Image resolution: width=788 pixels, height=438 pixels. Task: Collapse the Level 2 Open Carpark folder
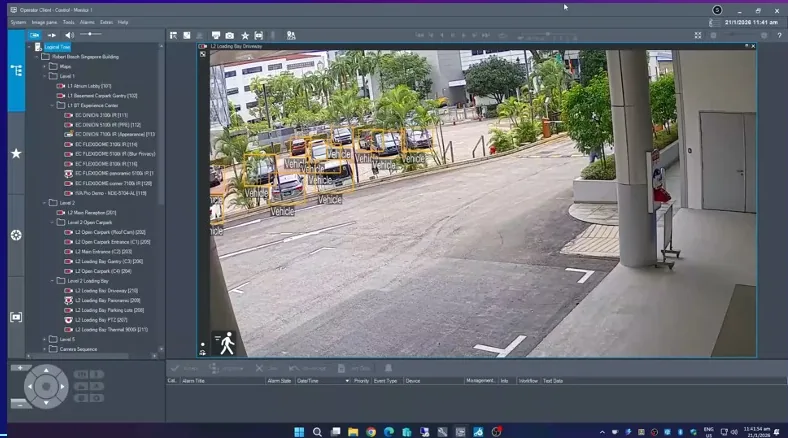[52, 223]
